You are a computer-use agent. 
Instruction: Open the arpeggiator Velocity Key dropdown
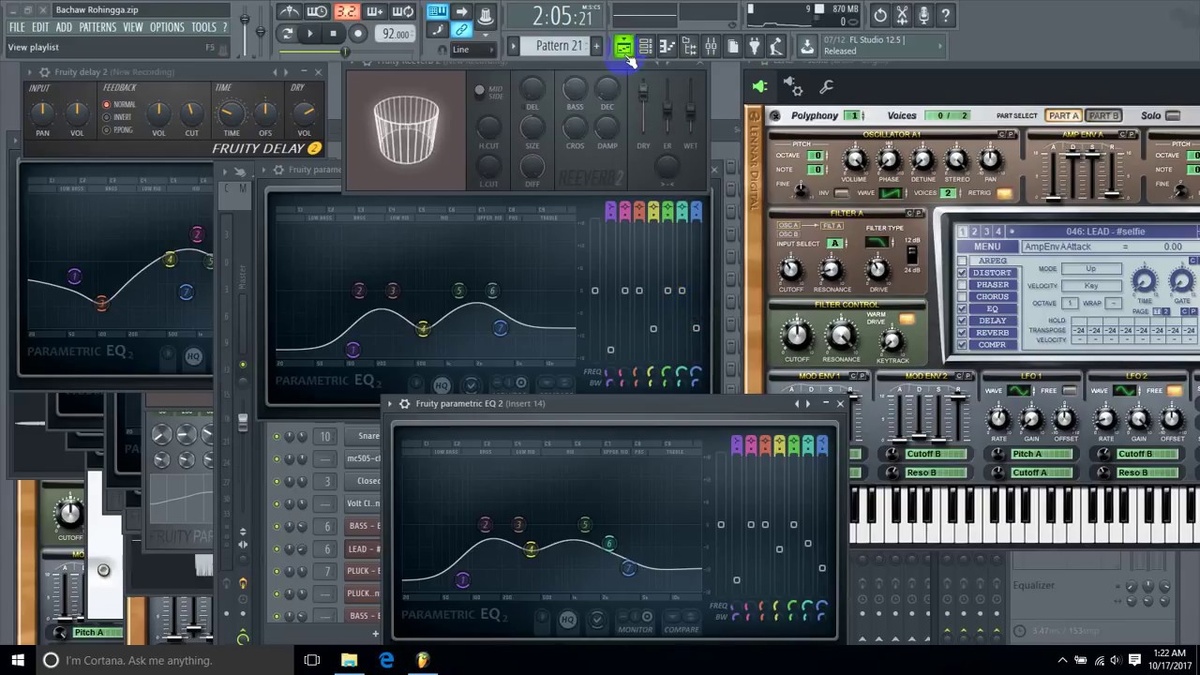(x=1091, y=286)
